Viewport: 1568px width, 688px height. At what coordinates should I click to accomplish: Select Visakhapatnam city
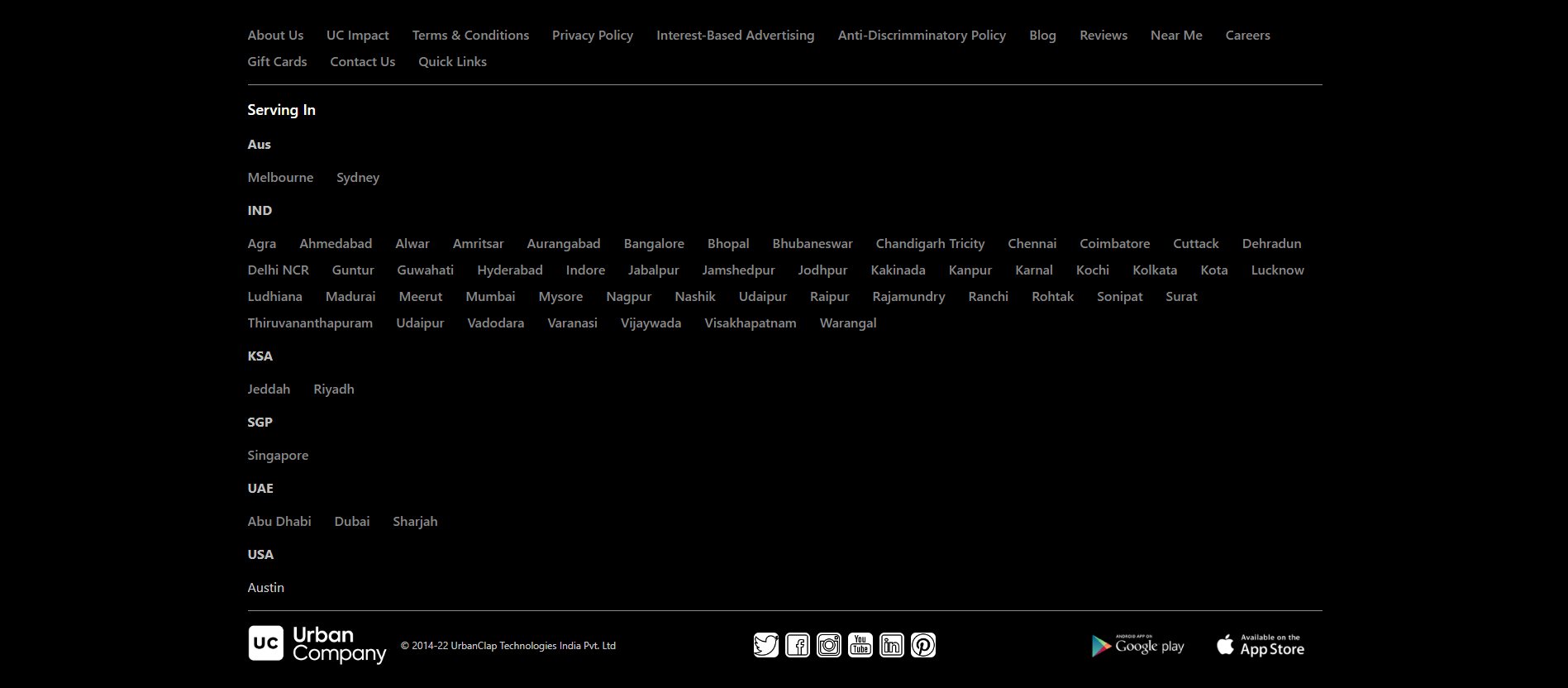pos(750,323)
